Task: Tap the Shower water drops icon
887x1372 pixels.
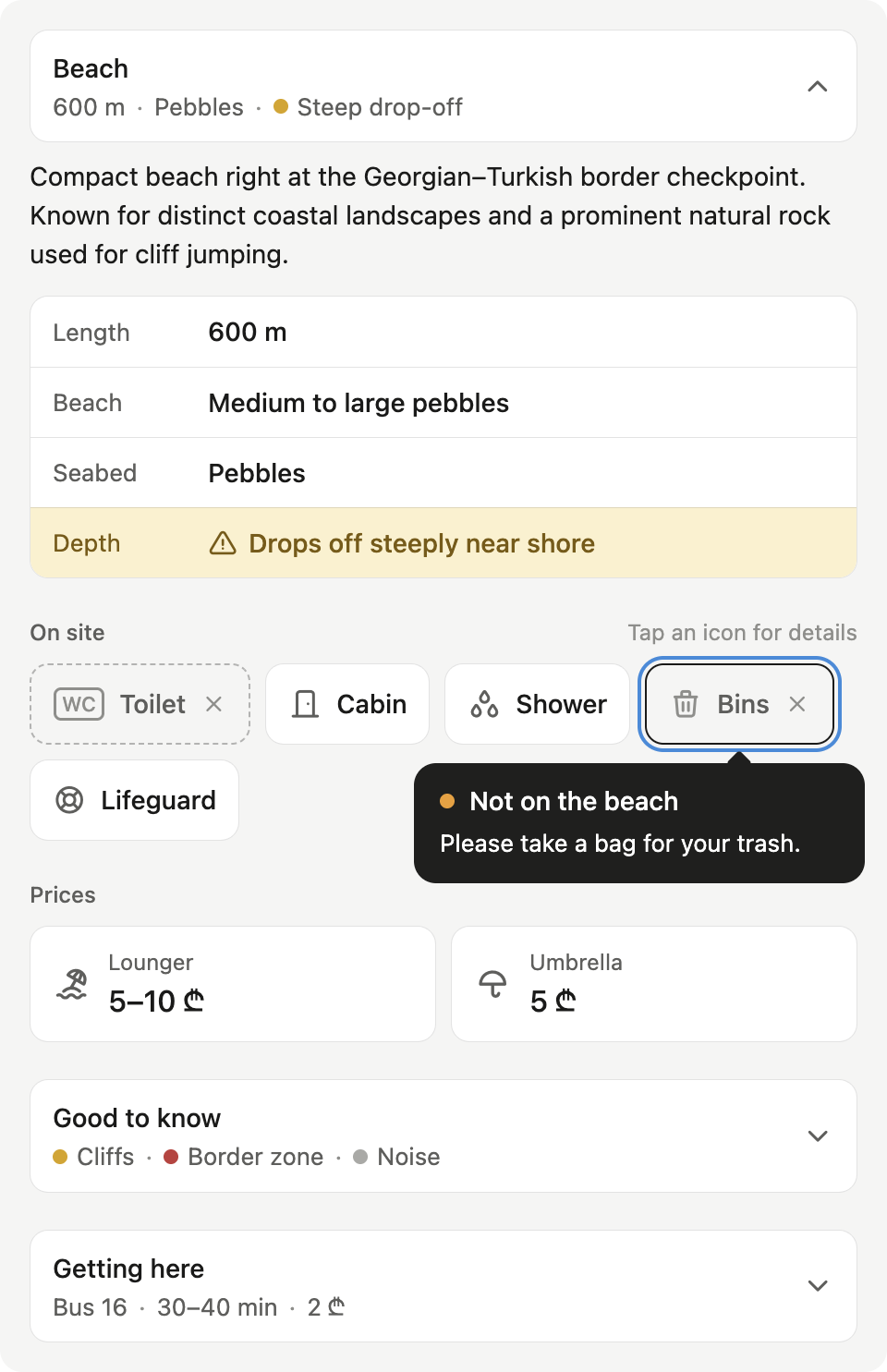Action: pos(484,704)
